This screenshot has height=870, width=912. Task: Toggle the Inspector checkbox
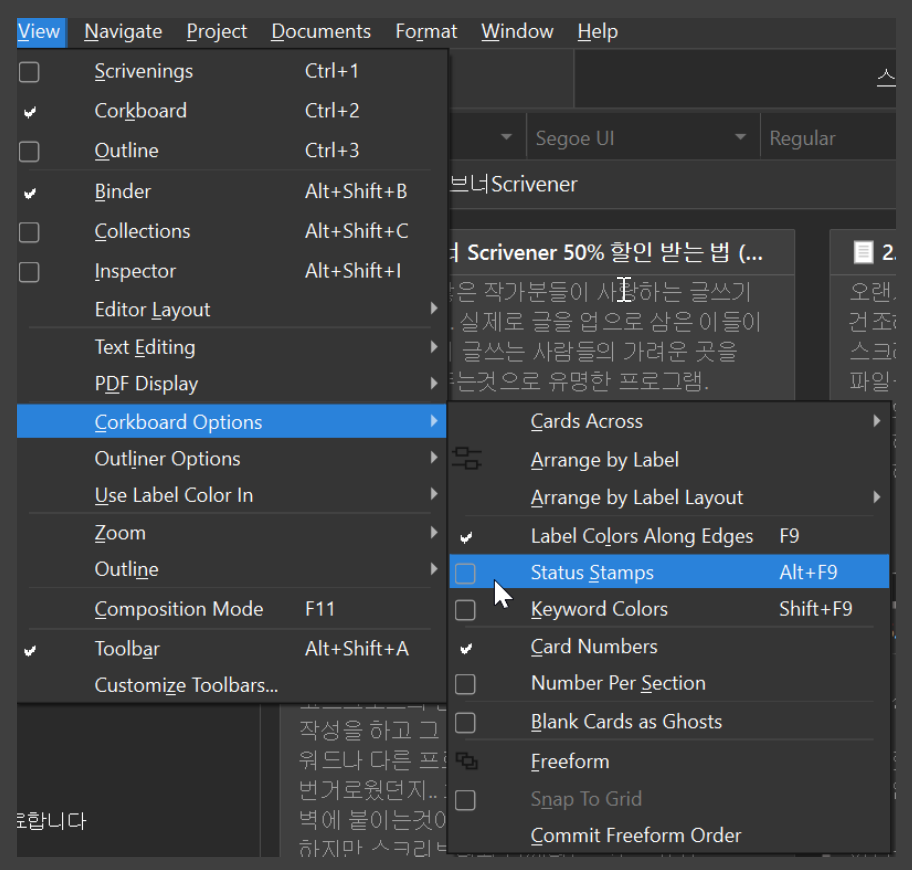point(29,272)
